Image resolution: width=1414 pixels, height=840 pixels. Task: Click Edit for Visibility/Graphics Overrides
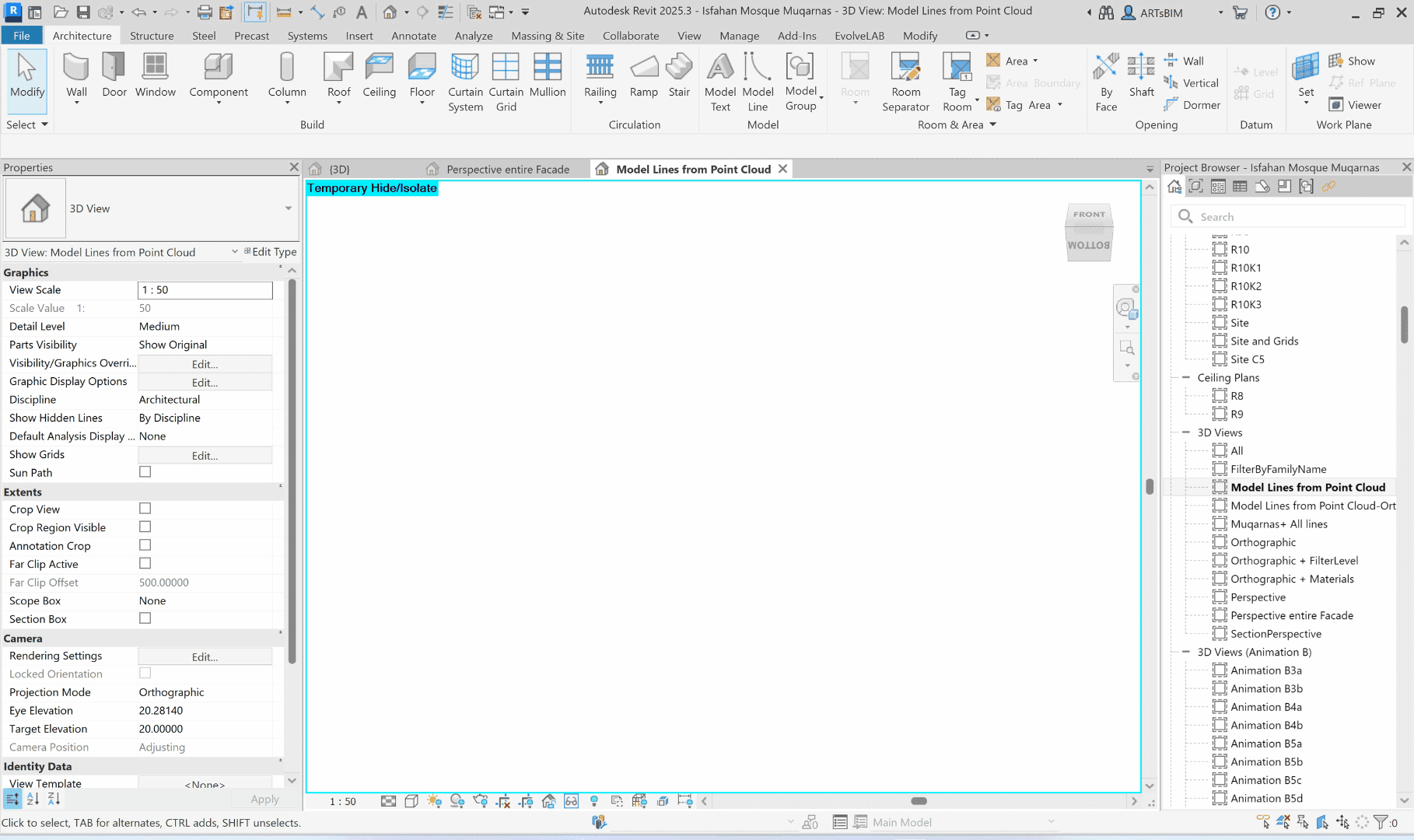tap(205, 364)
